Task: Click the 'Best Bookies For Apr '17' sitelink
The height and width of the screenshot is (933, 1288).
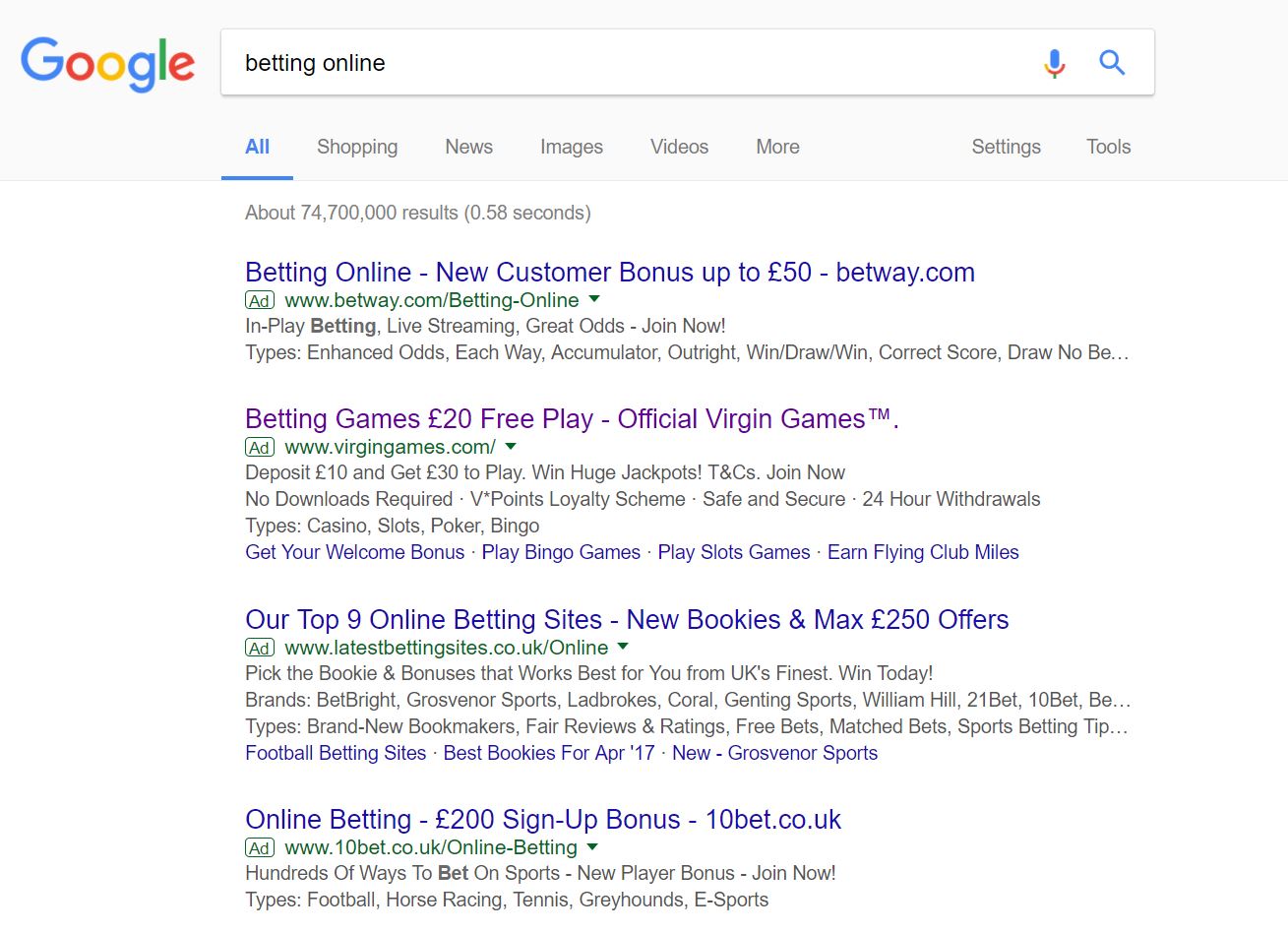Action: click(x=549, y=753)
